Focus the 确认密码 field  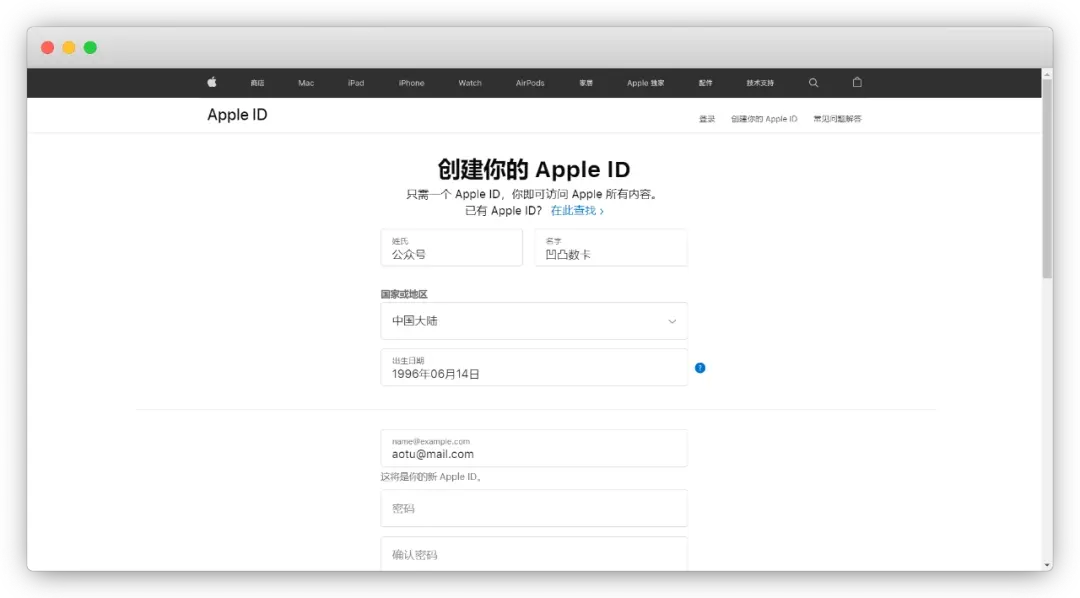534,554
